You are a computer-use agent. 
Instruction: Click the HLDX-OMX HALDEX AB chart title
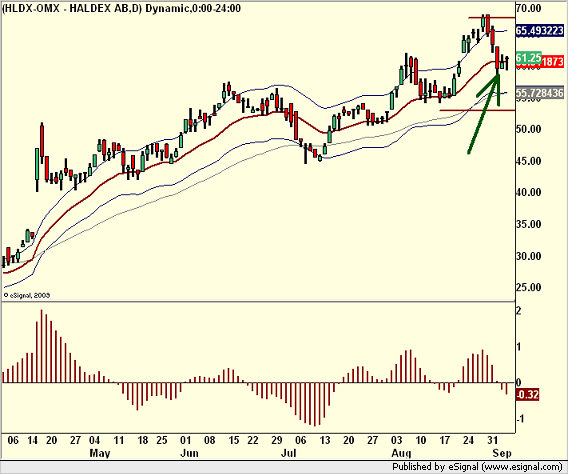click(121, 8)
